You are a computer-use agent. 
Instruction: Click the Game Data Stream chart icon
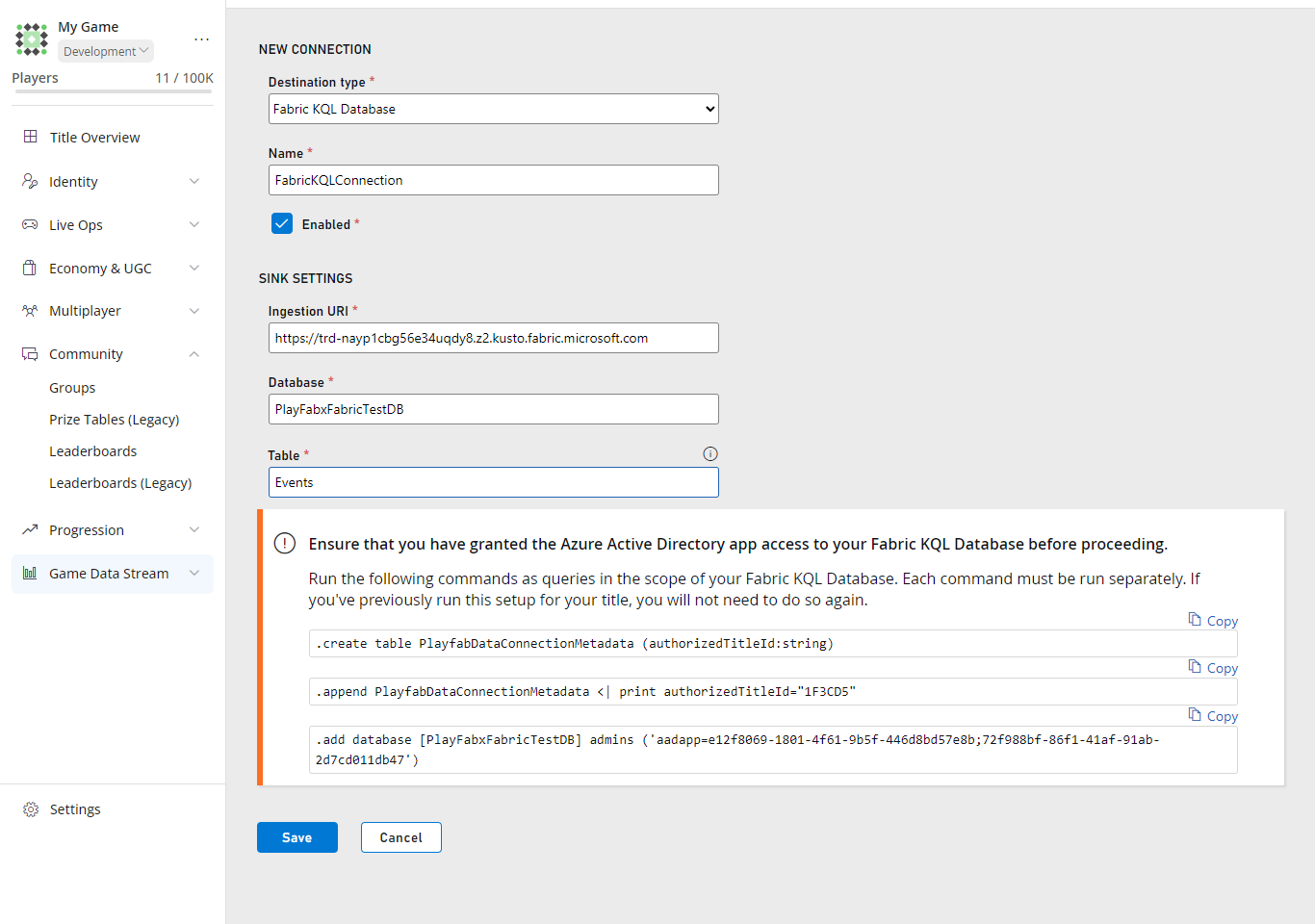click(x=30, y=573)
